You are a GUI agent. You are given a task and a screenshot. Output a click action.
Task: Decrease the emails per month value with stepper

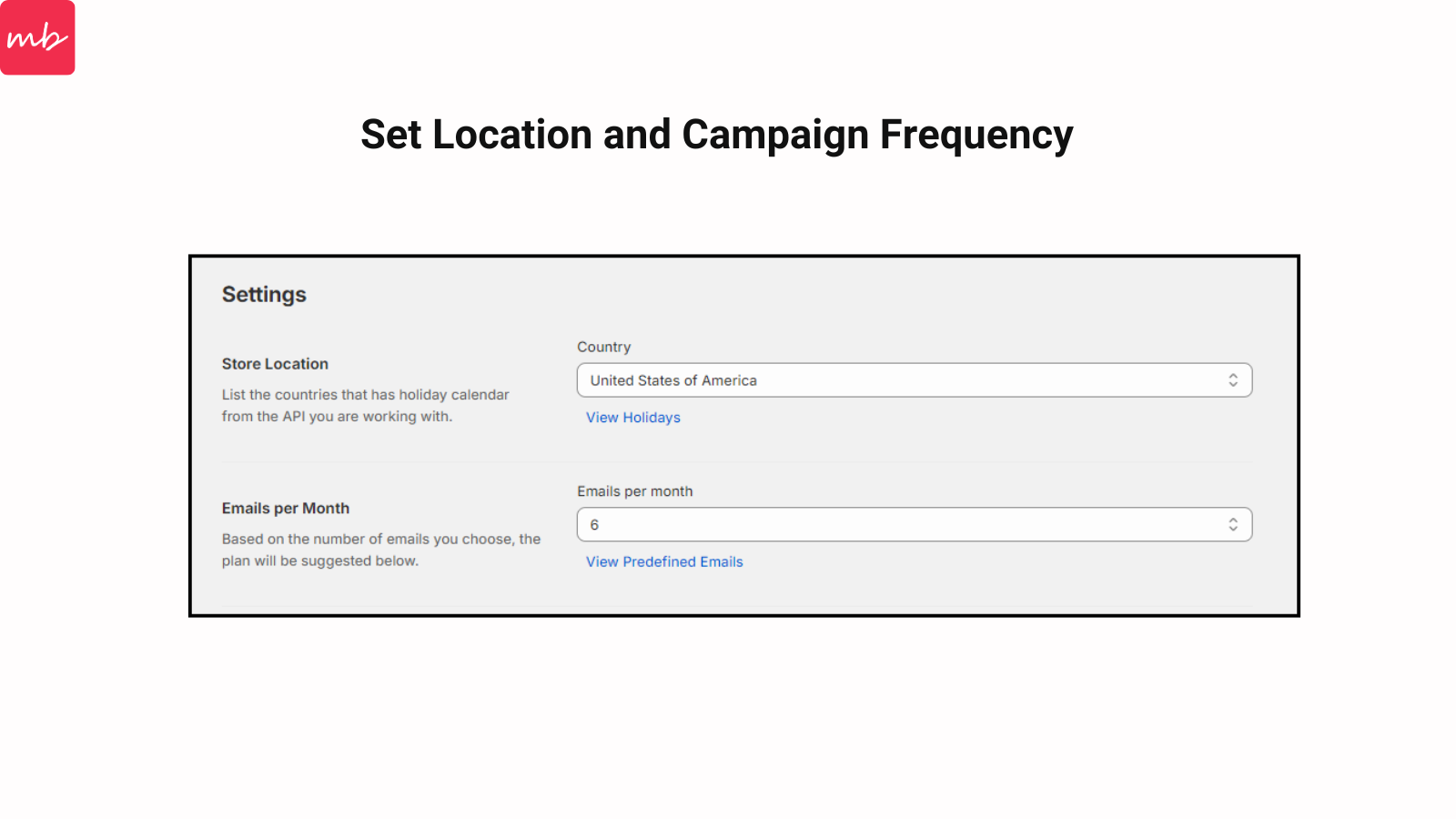pos(1233,529)
